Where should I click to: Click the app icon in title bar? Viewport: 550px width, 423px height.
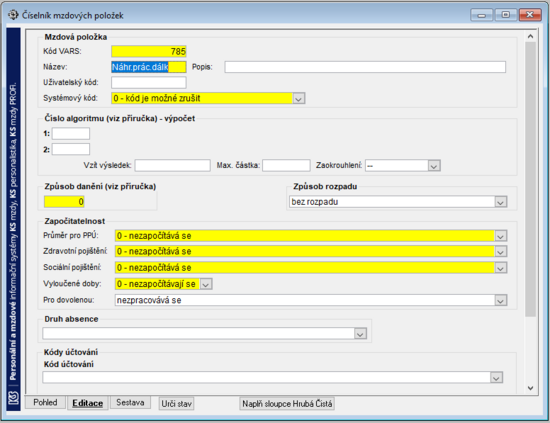click(13, 15)
